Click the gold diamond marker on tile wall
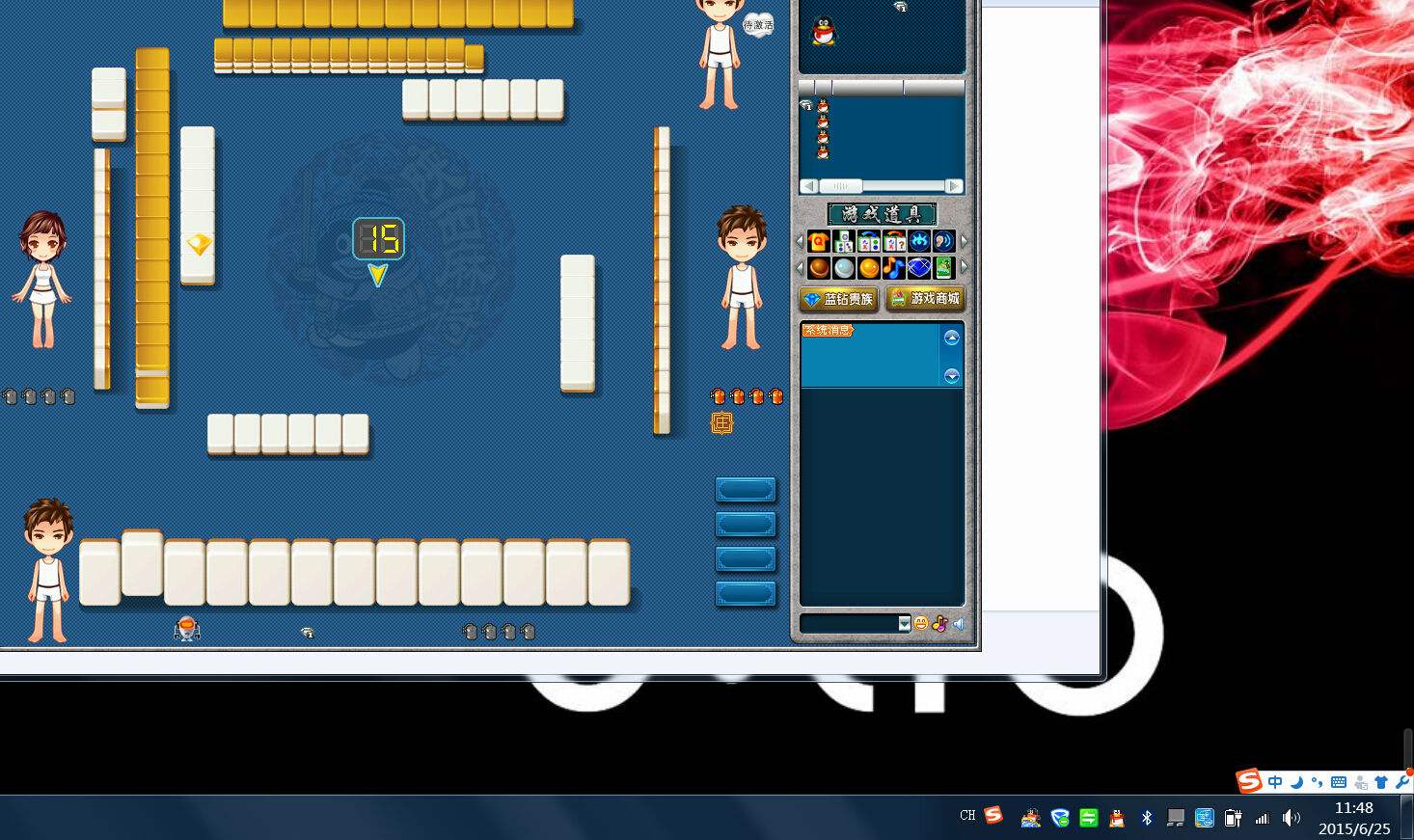The image size is (1414, 840). tap(199, 244)
